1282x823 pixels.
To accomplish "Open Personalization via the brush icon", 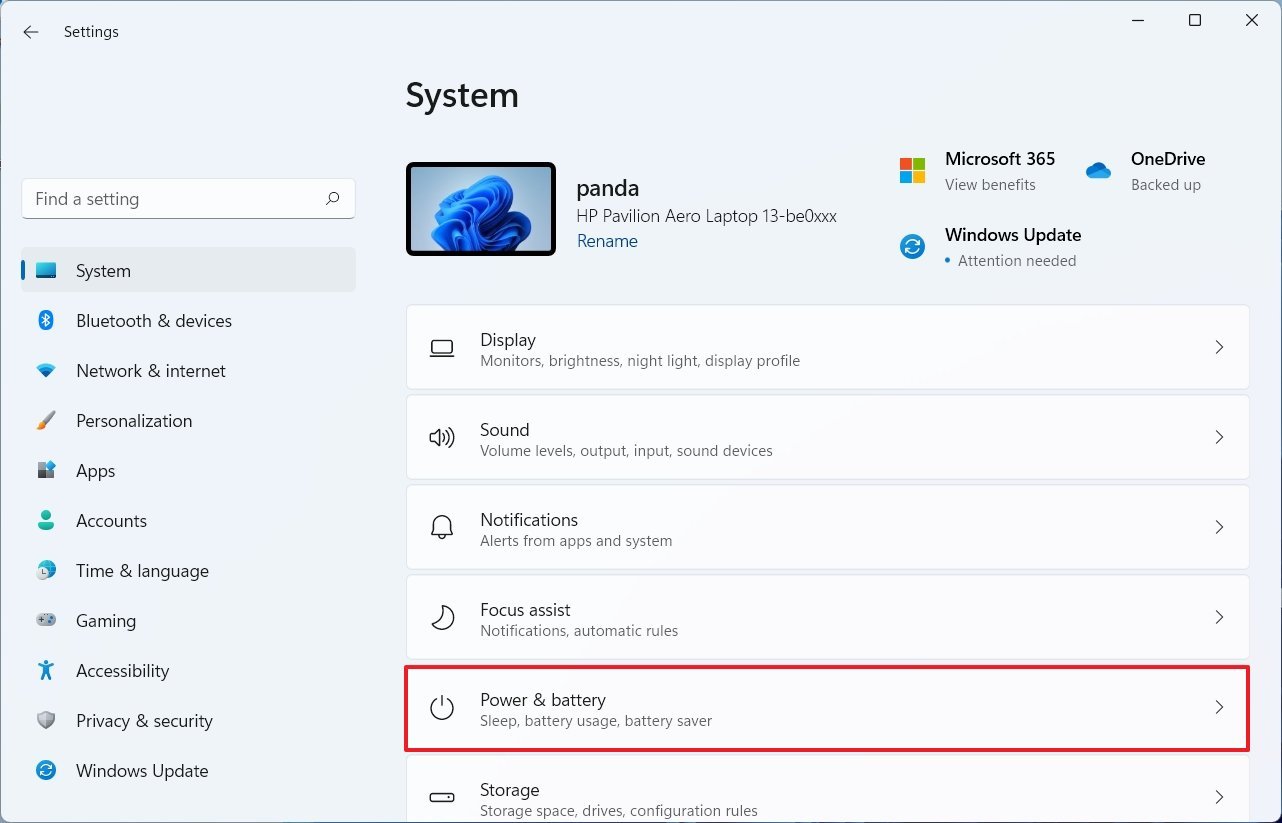I will pyautogui.click(x=46, y=420).
